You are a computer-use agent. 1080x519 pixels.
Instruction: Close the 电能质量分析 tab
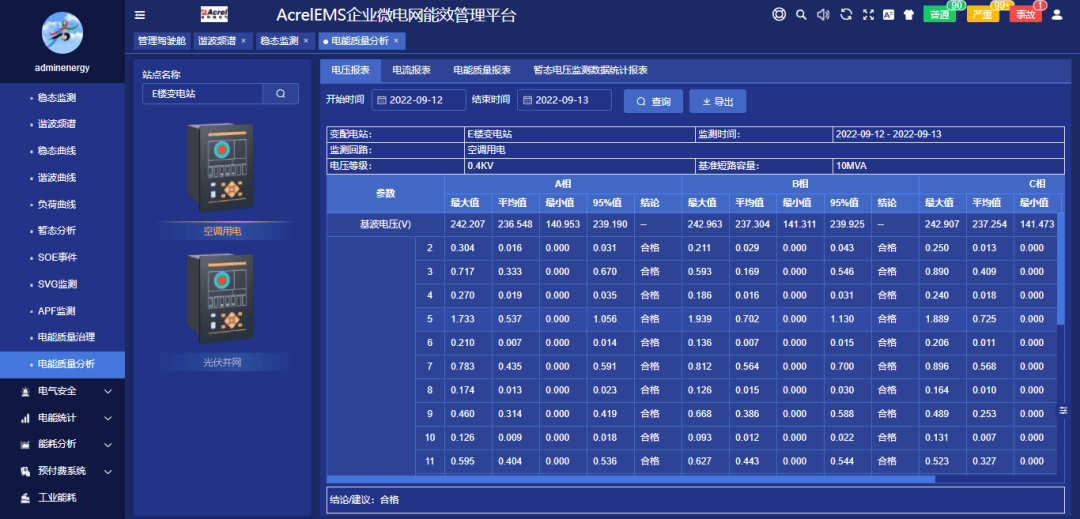(x=396, y=41)
